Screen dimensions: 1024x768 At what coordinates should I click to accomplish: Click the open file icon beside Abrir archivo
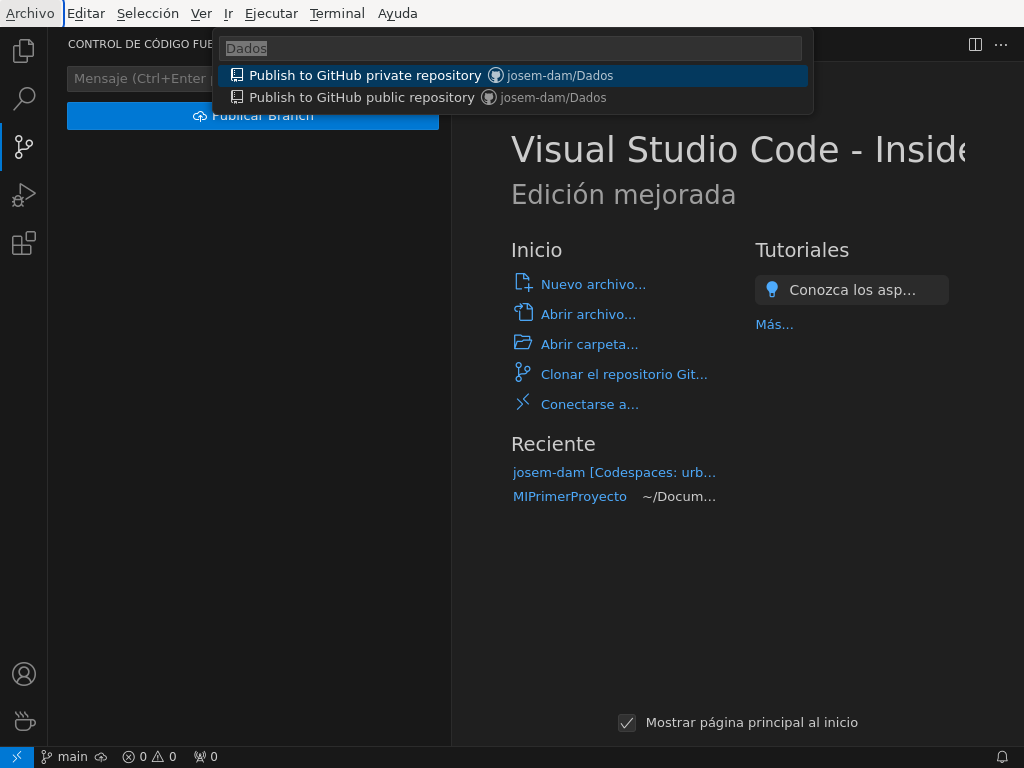[x=523, y=312]
